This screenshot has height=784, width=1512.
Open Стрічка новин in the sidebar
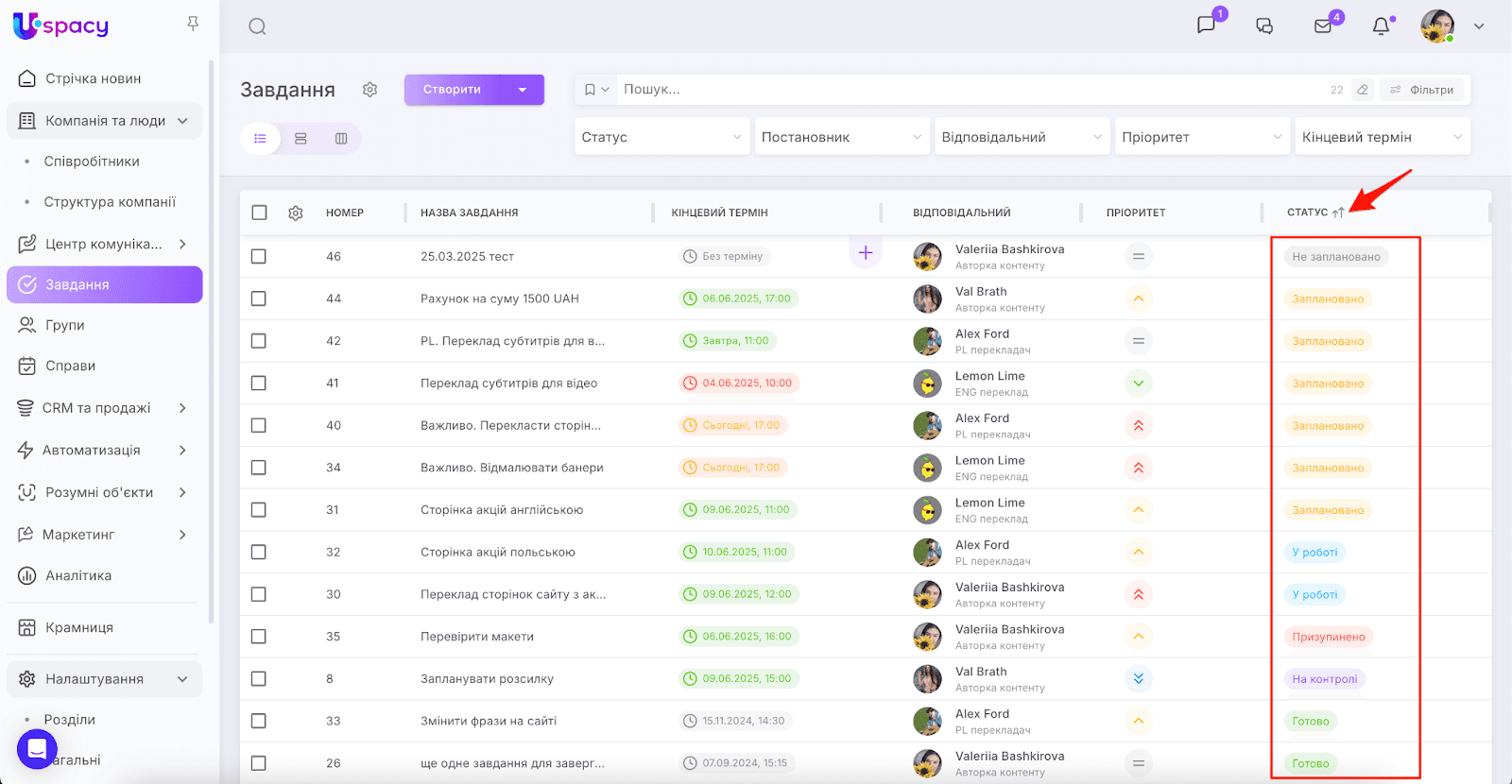pos(93,78)
